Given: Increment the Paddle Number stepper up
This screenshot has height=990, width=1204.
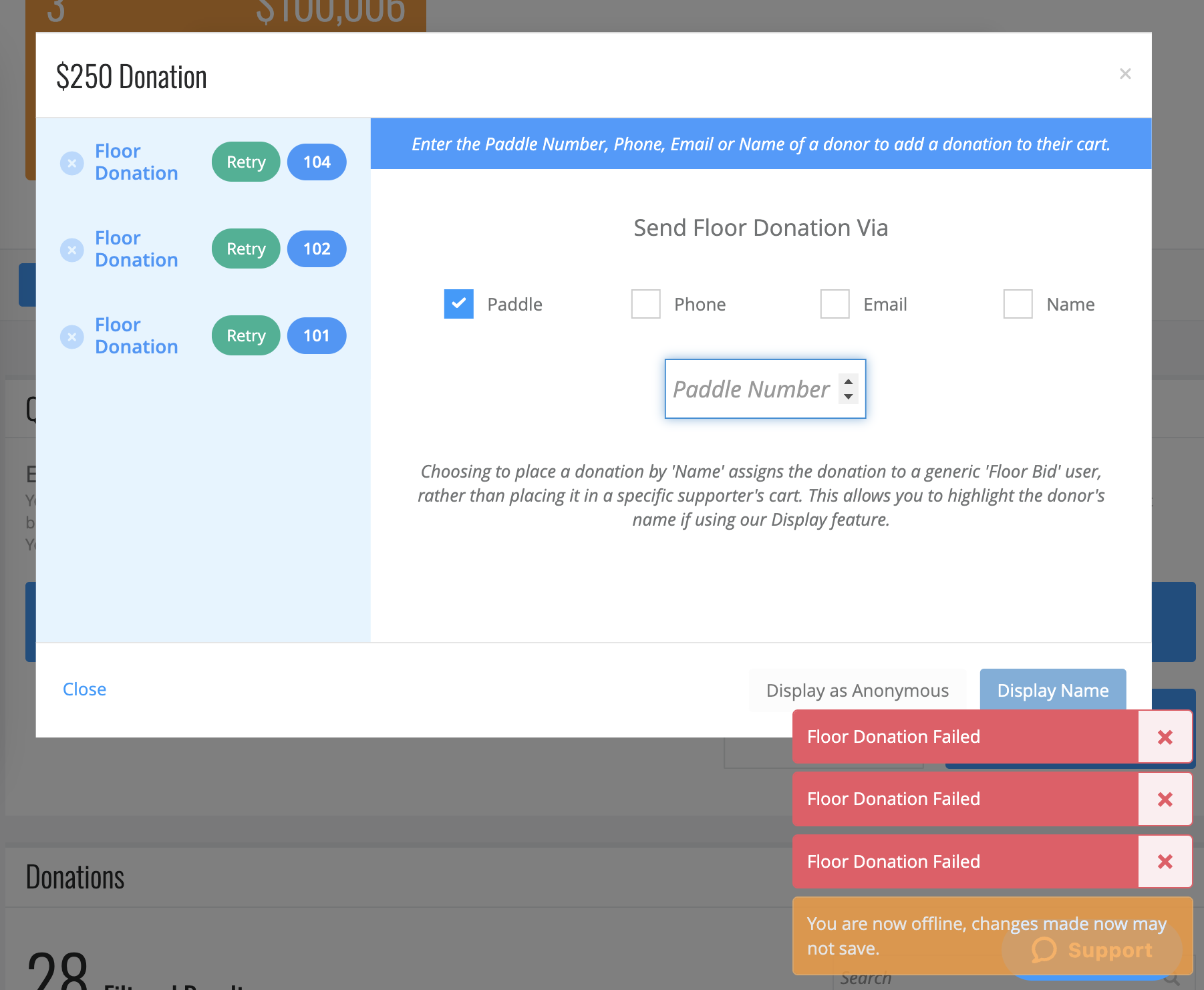Looking at the screenshot, I should (x=849, y=381).
